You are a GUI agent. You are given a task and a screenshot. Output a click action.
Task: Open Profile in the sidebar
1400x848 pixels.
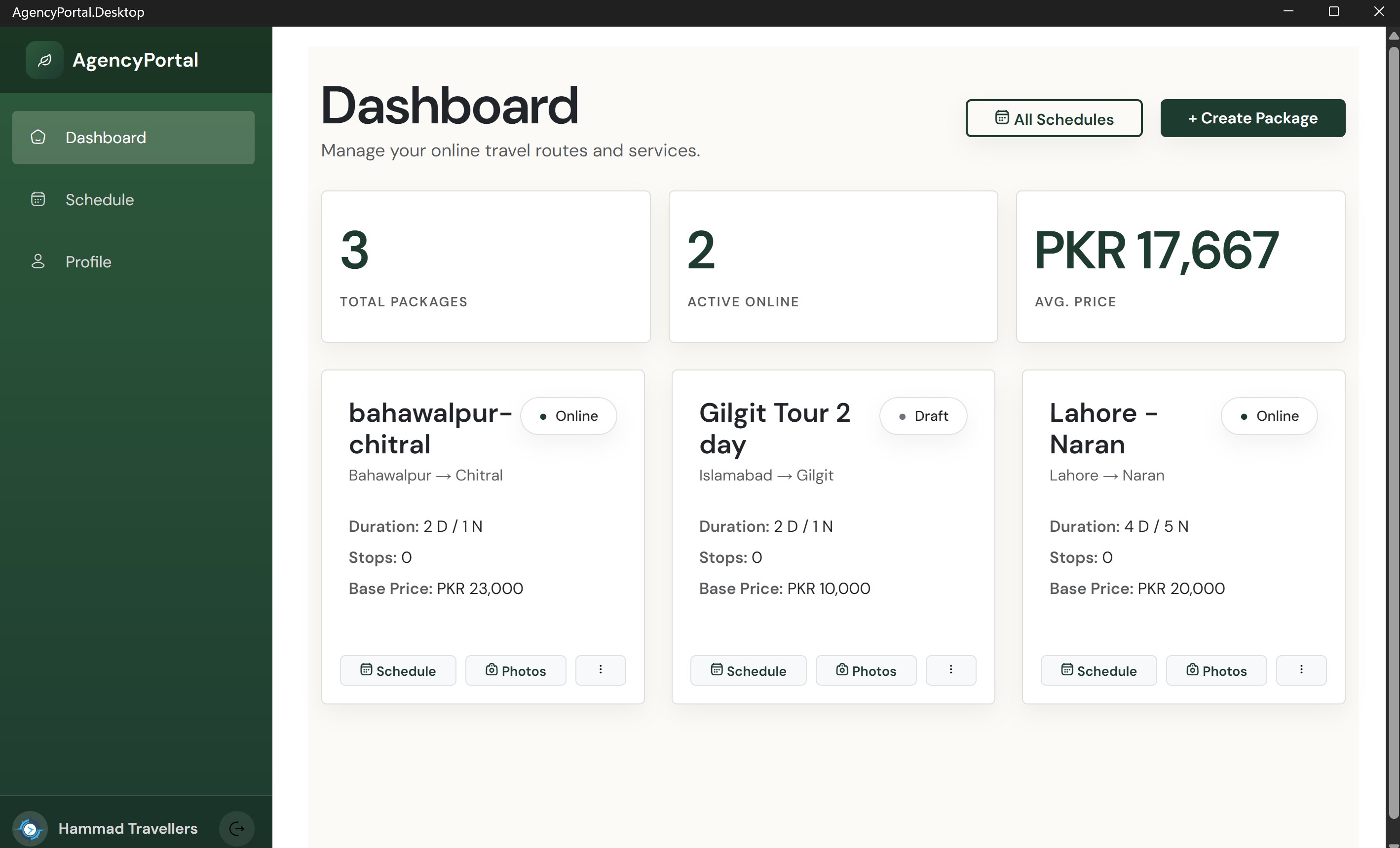tap(134, 262)
